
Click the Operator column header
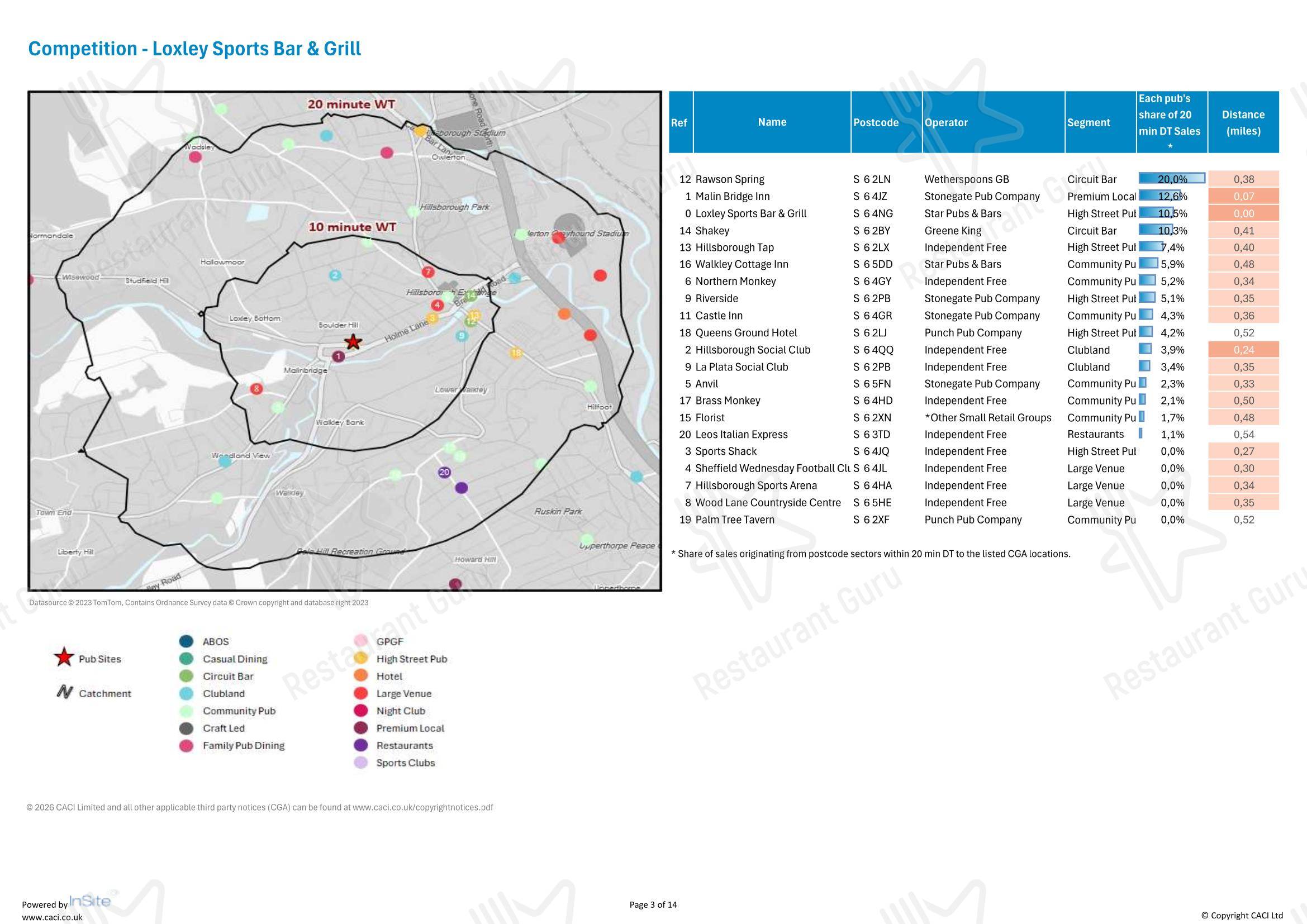[x=994, y=122]
